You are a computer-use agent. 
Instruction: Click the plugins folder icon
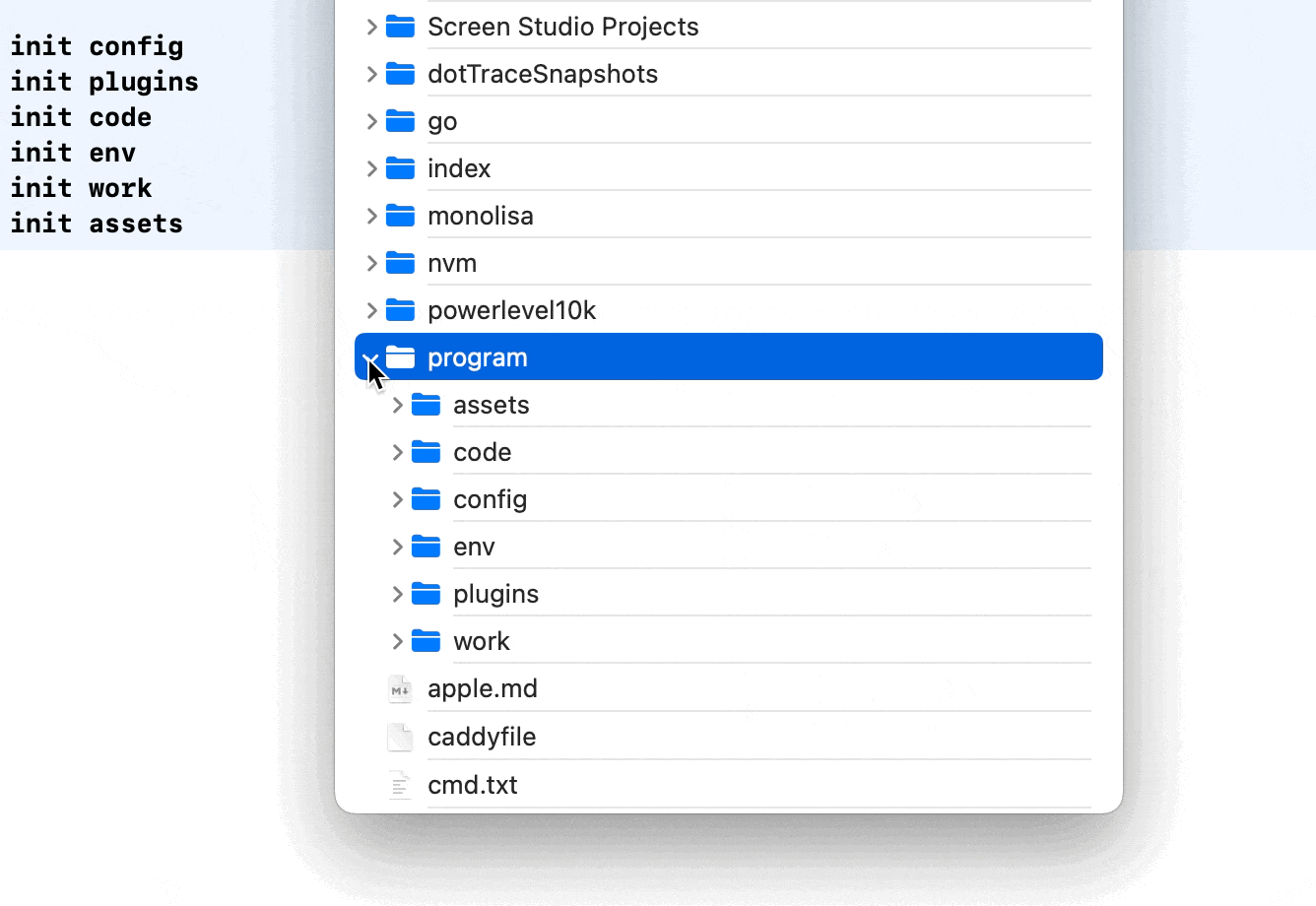coord(426,594)
